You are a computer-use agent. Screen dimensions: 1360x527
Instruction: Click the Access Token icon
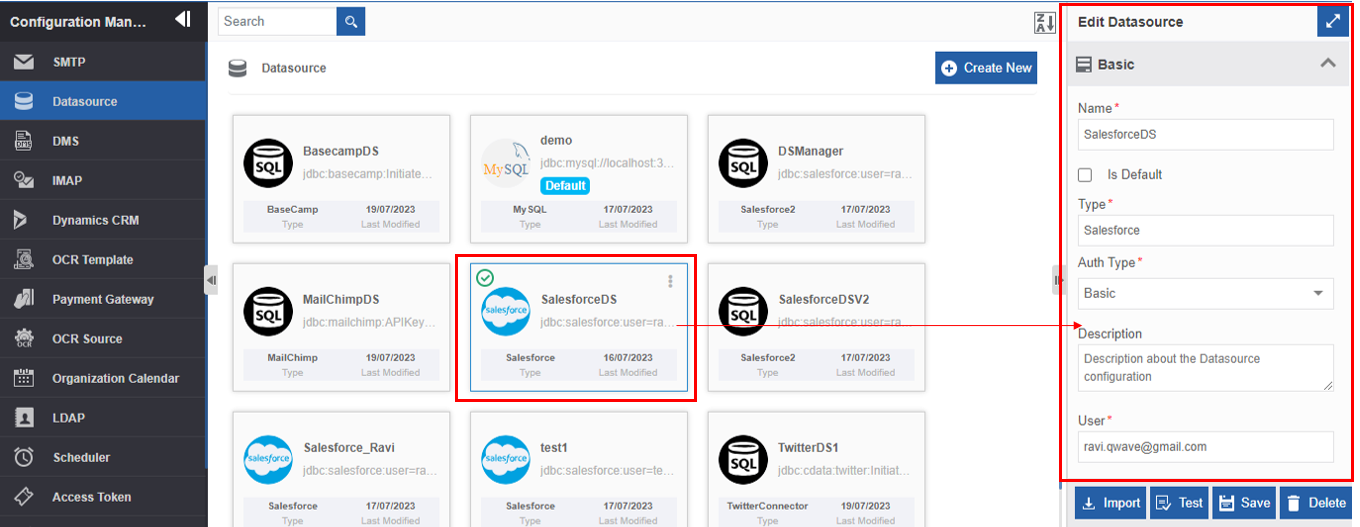pos(24,497)
